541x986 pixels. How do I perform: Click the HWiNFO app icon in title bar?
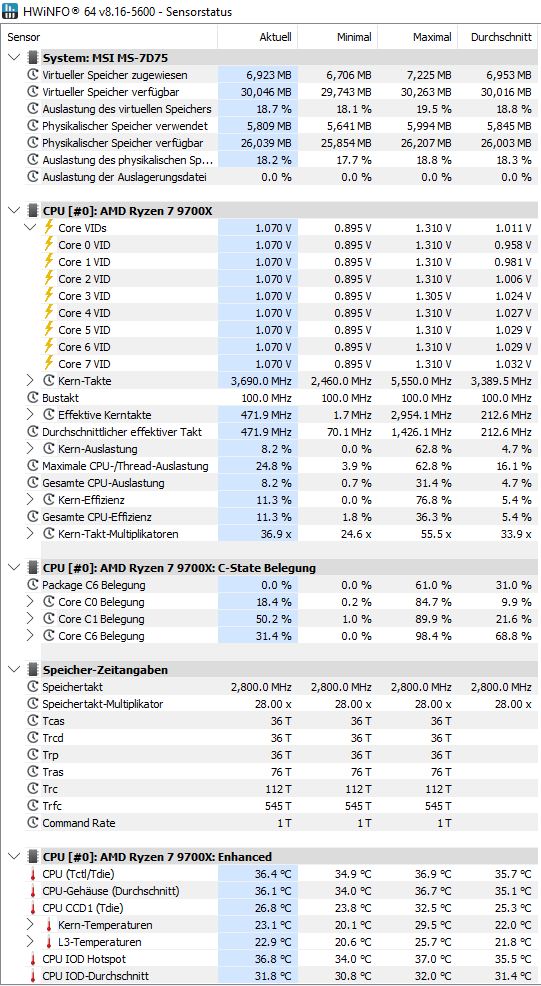[x=11, y=11]
